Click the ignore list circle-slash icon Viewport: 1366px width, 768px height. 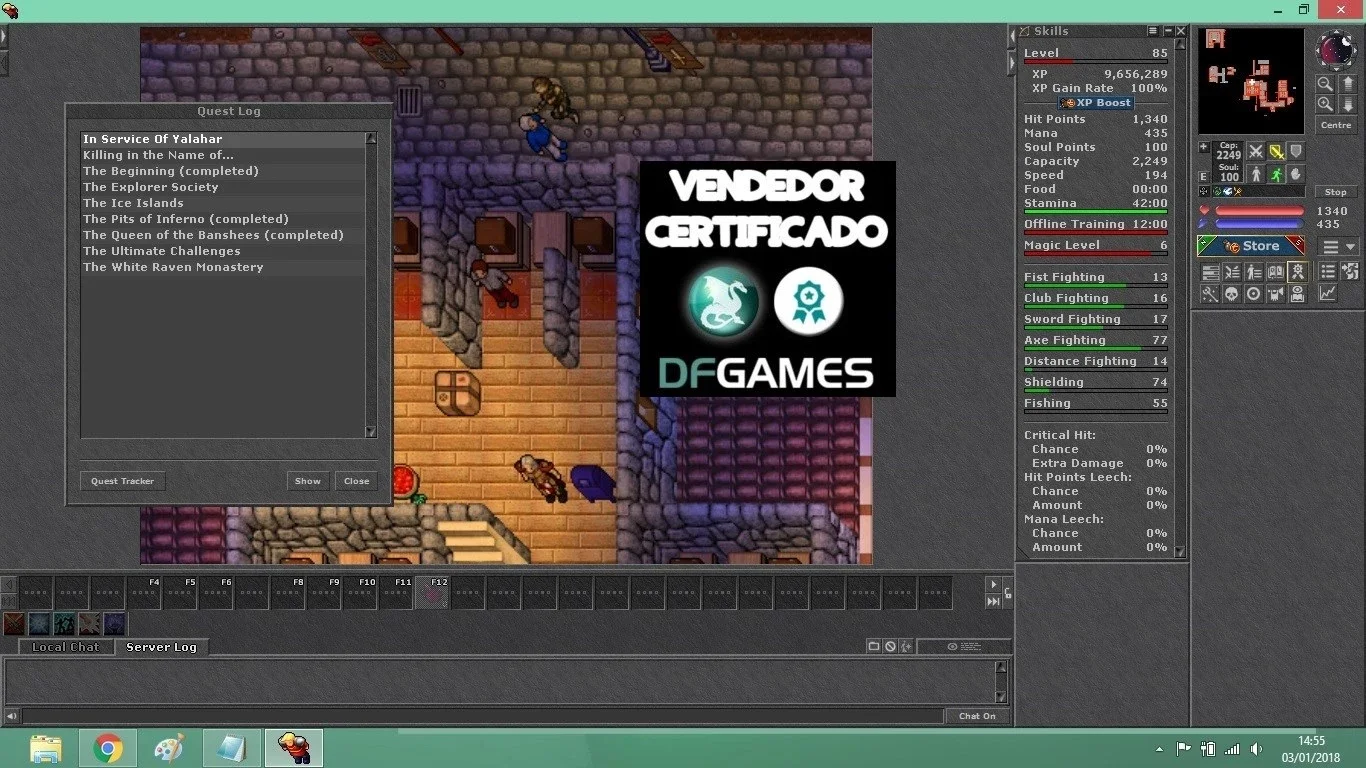tap(890, 647)
